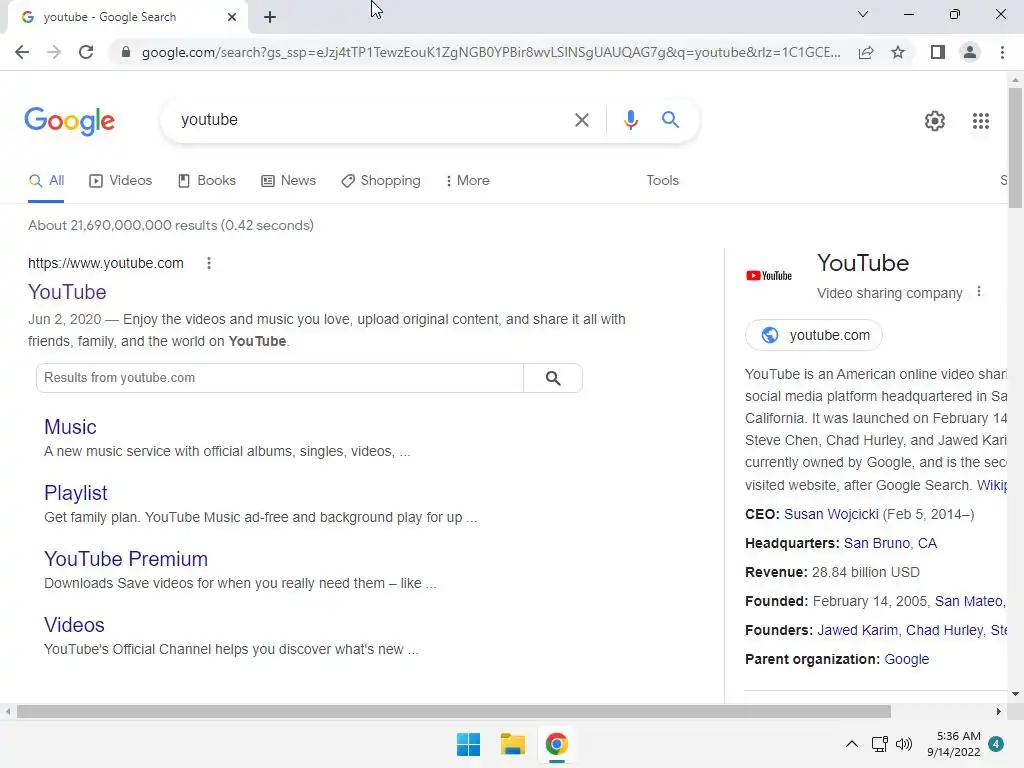Open San Bruno, CA headquarters link
Viewport: 1024px width, 768px height.
(x=890, y=543)
